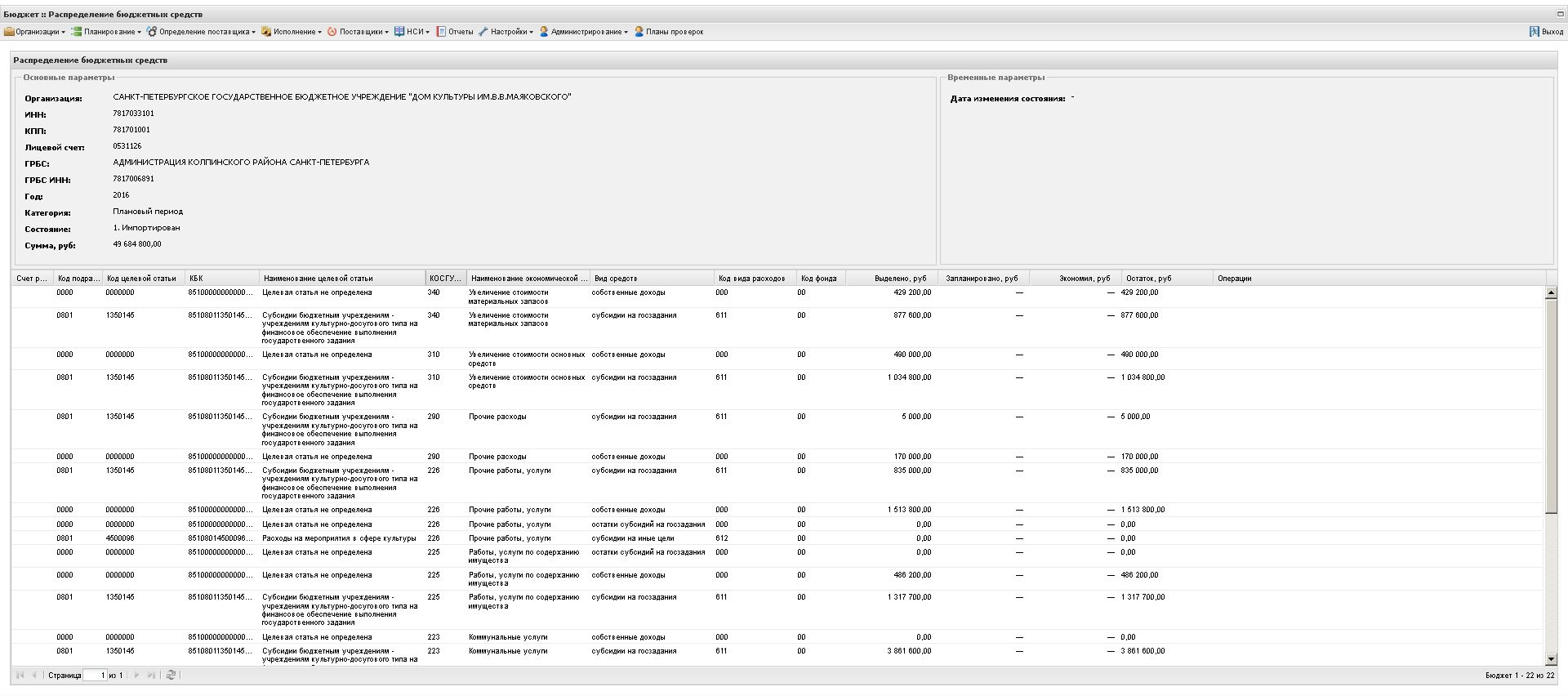The image size is (1568, 696).
Task: Go to the first page icon
Action: 20,675
